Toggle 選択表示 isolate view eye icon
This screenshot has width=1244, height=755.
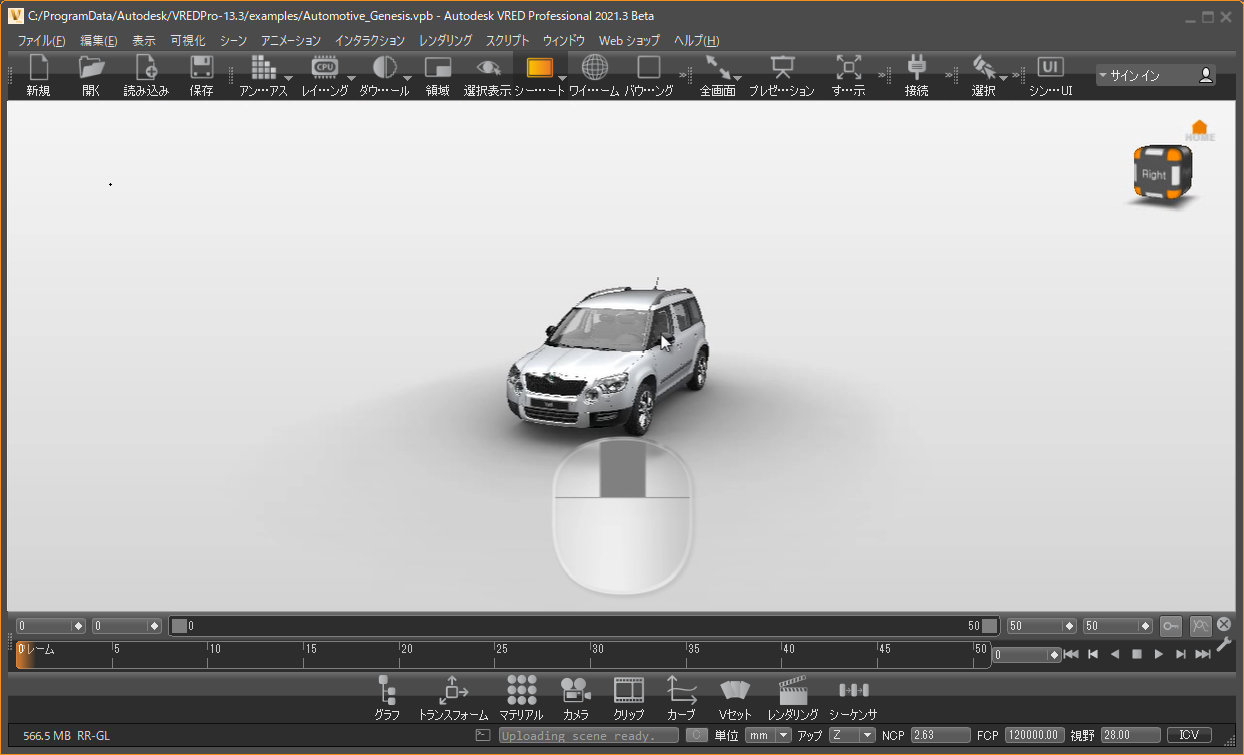[x=488, y=67]
